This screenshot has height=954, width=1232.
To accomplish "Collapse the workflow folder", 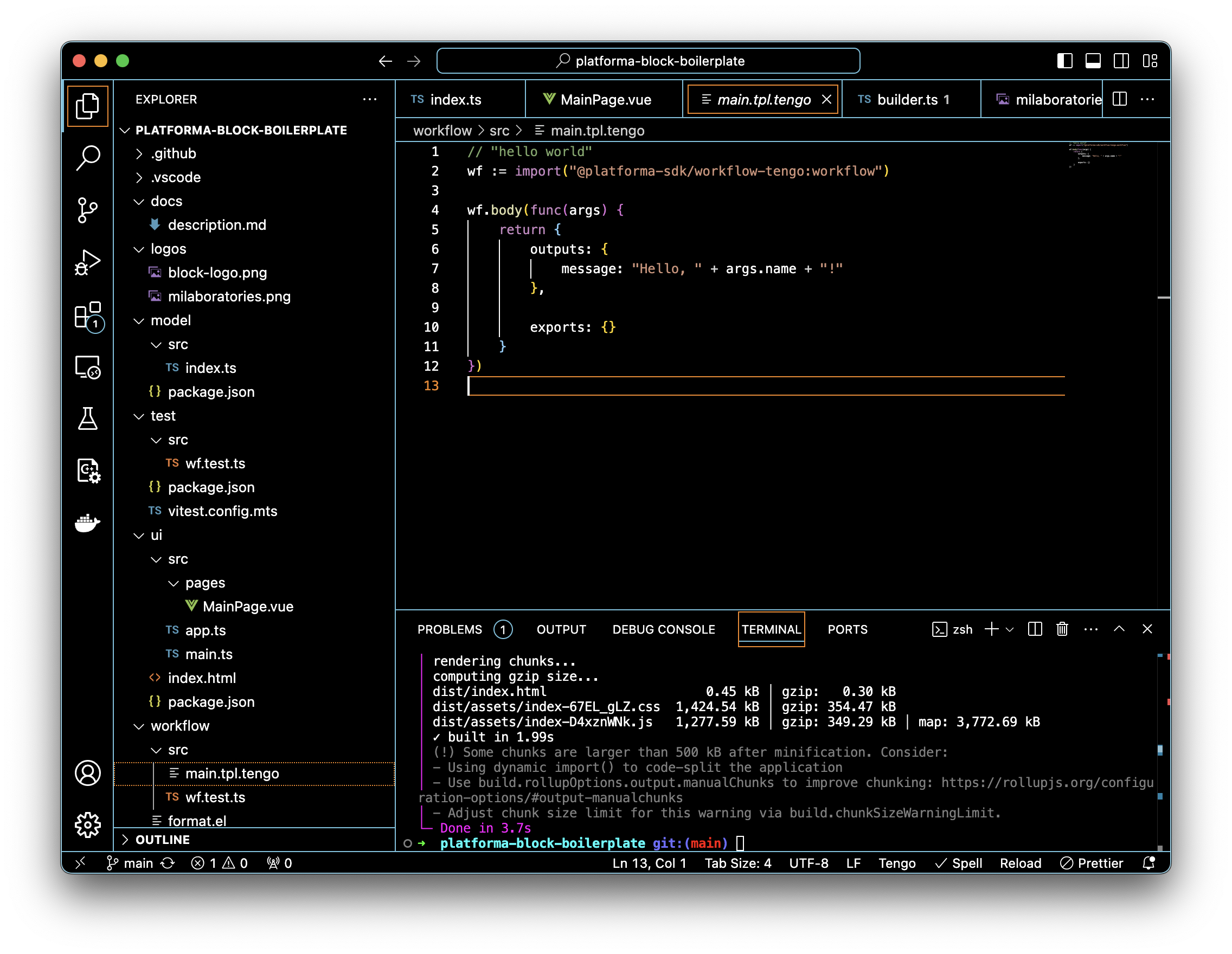I will tap(179, 726).
